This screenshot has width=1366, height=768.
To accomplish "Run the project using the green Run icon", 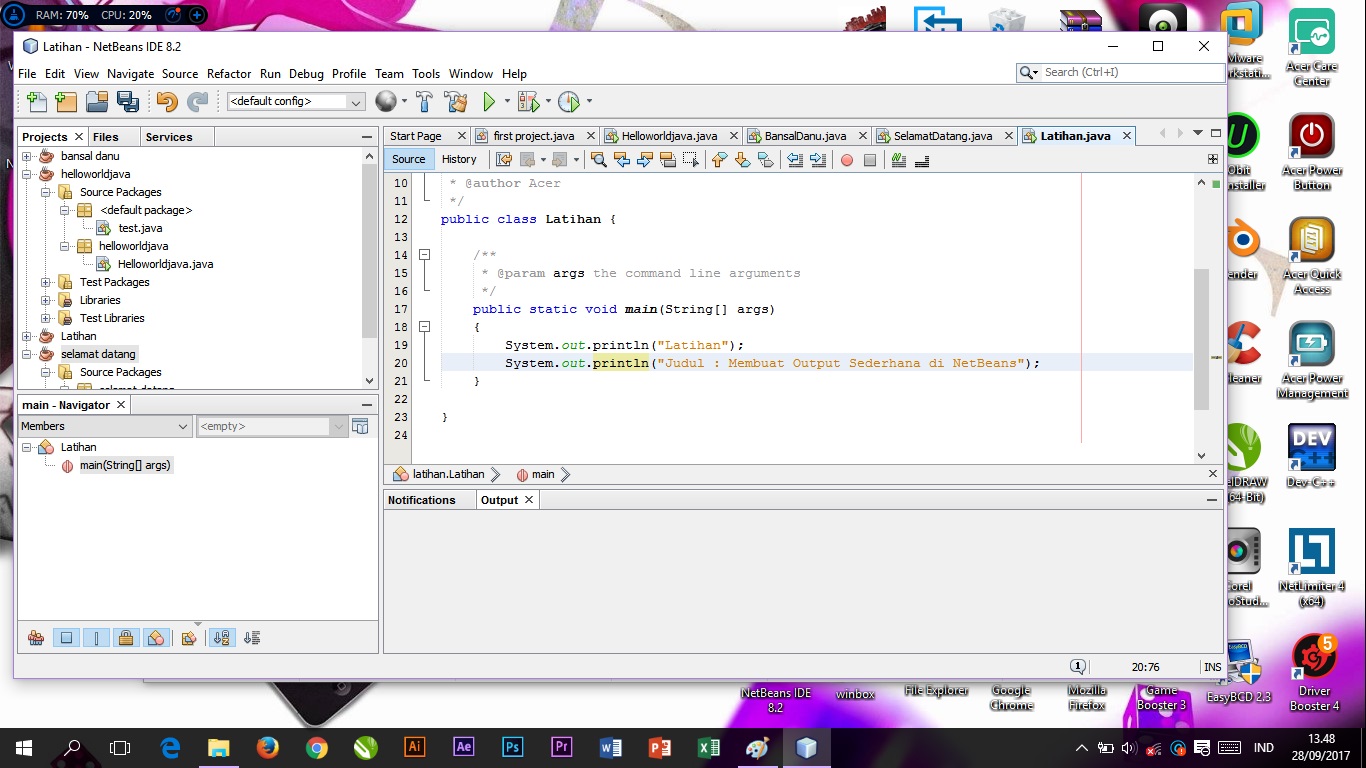I will coord(491,101).
